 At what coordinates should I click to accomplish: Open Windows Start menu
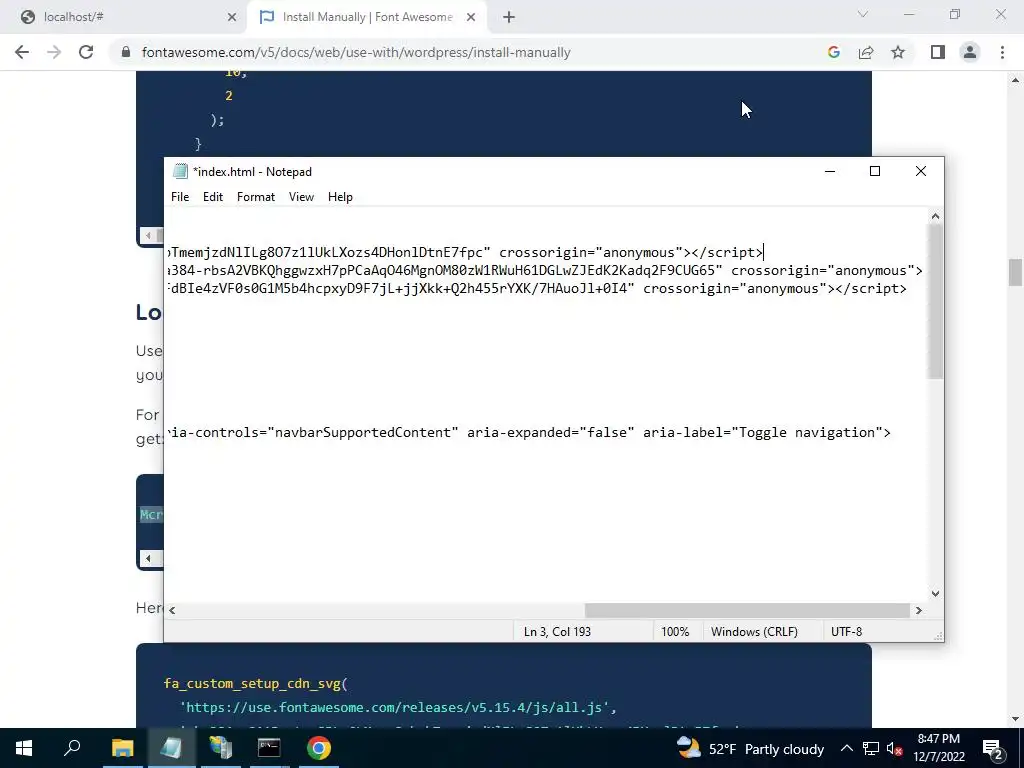[24, 748]
